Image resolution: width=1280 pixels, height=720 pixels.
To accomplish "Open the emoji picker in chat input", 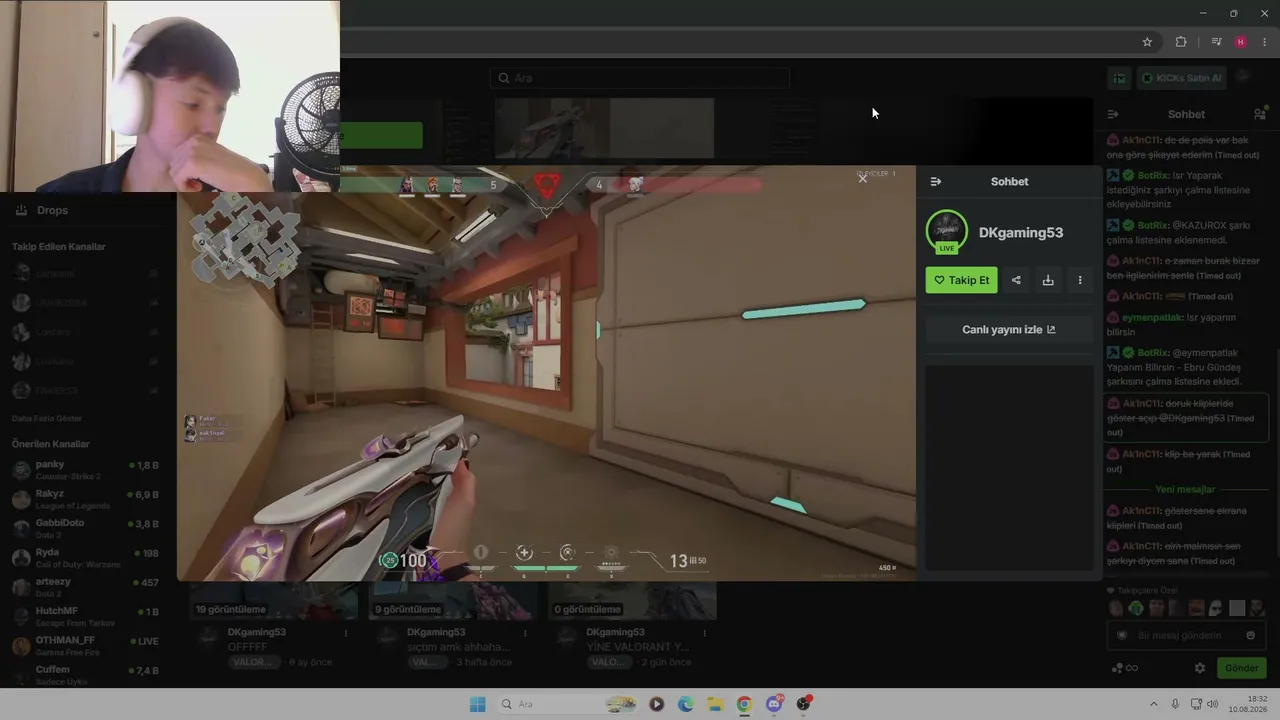I will point(1250,635).
